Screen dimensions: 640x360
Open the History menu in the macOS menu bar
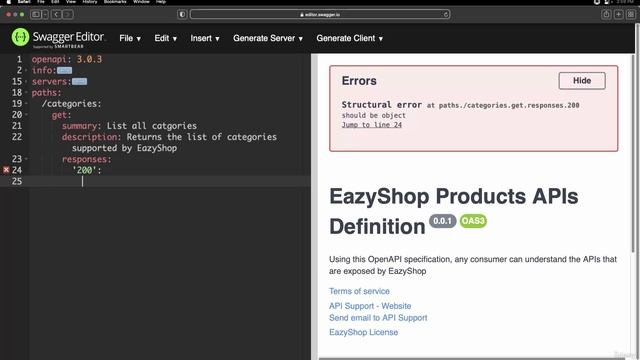pos(89,2)
